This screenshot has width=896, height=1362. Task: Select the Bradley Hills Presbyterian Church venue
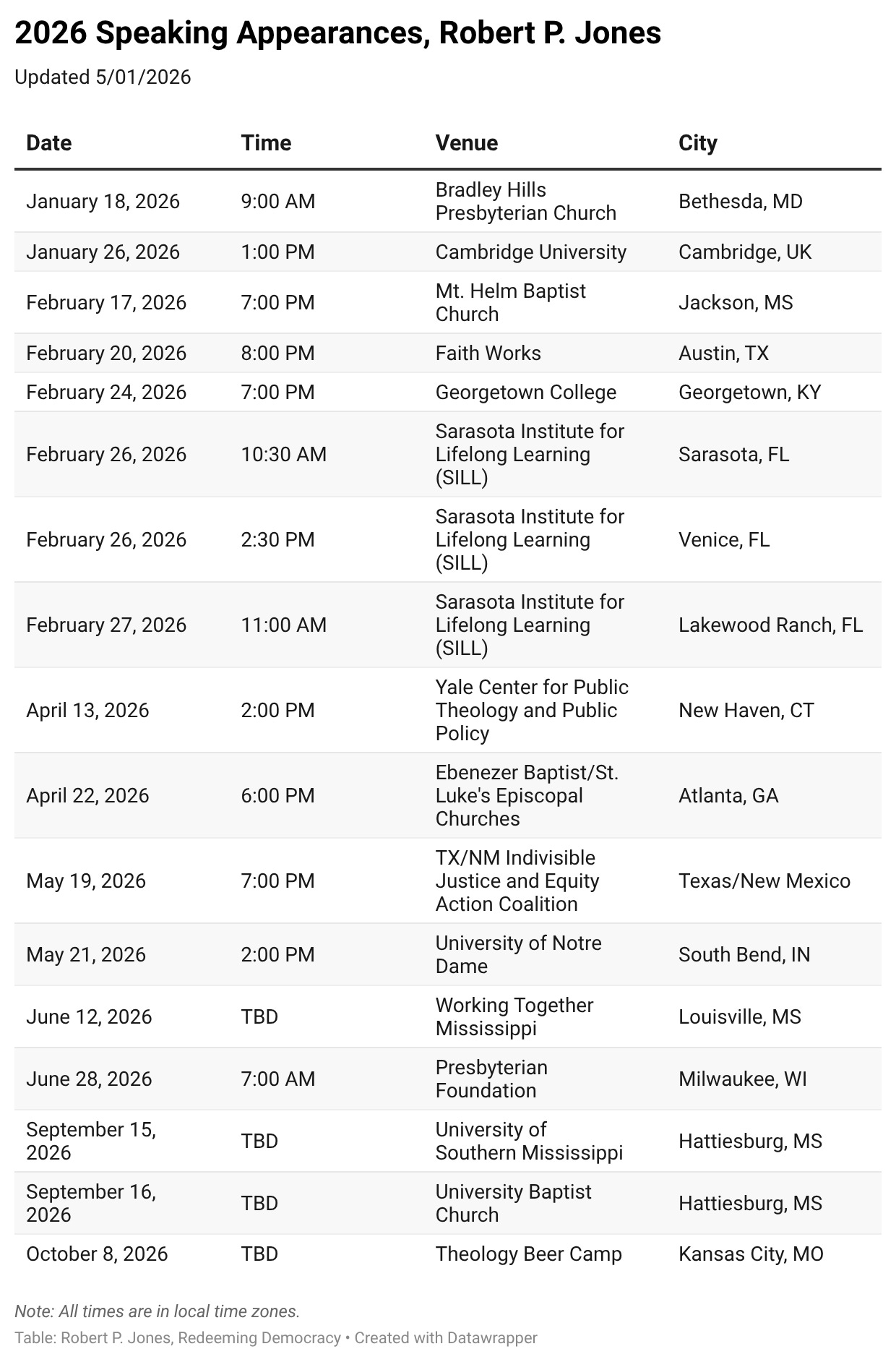point(525,201)
